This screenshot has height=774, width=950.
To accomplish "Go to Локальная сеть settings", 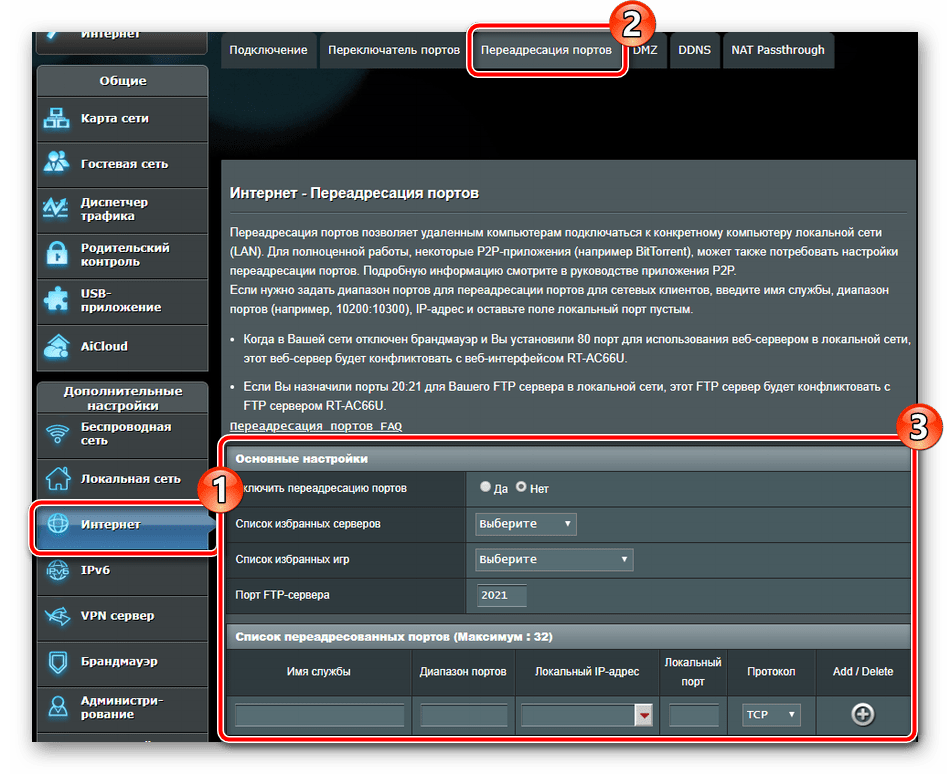I will (122, 480).
